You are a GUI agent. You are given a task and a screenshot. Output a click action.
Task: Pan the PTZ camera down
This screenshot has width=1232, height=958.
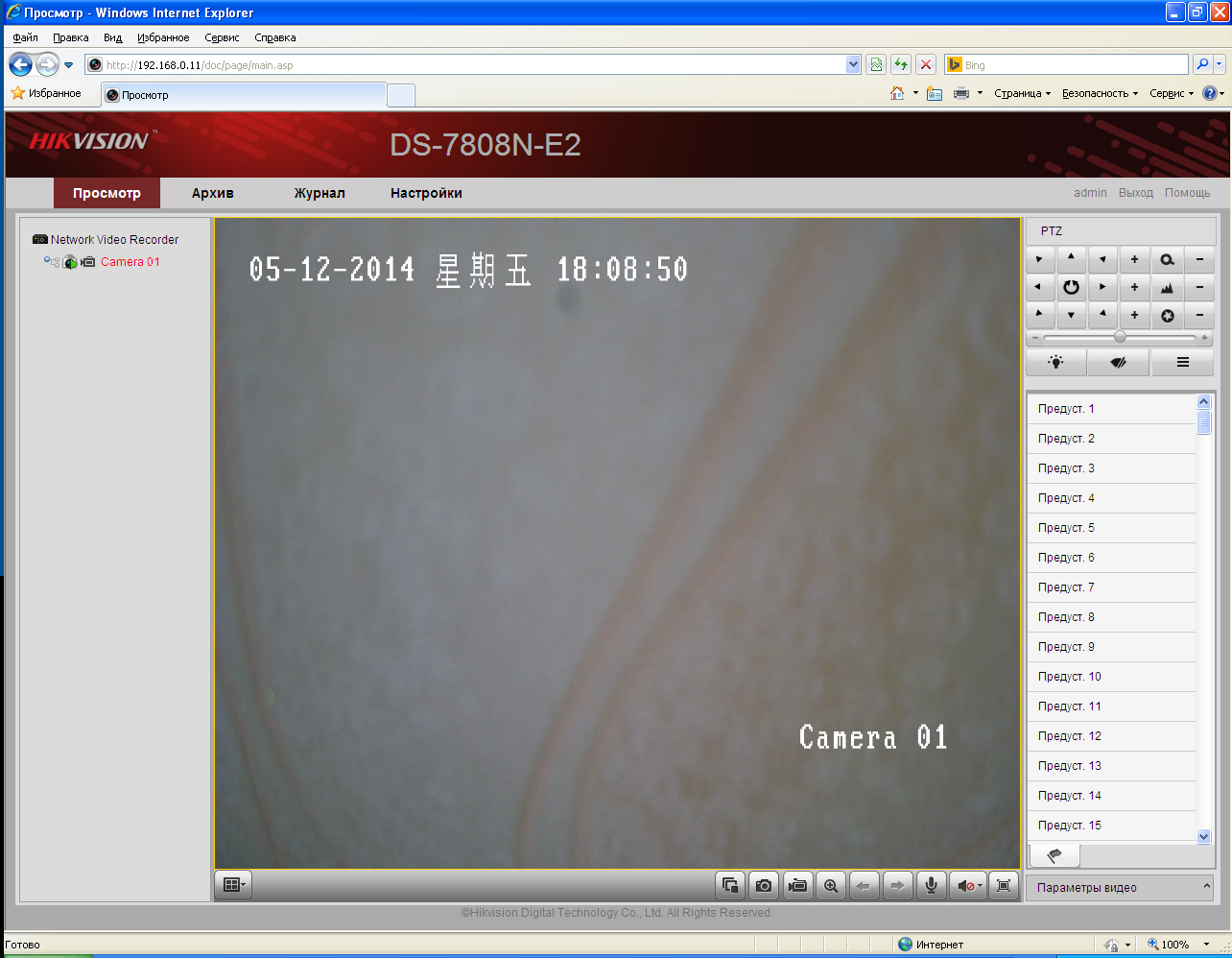point(1071,315)
